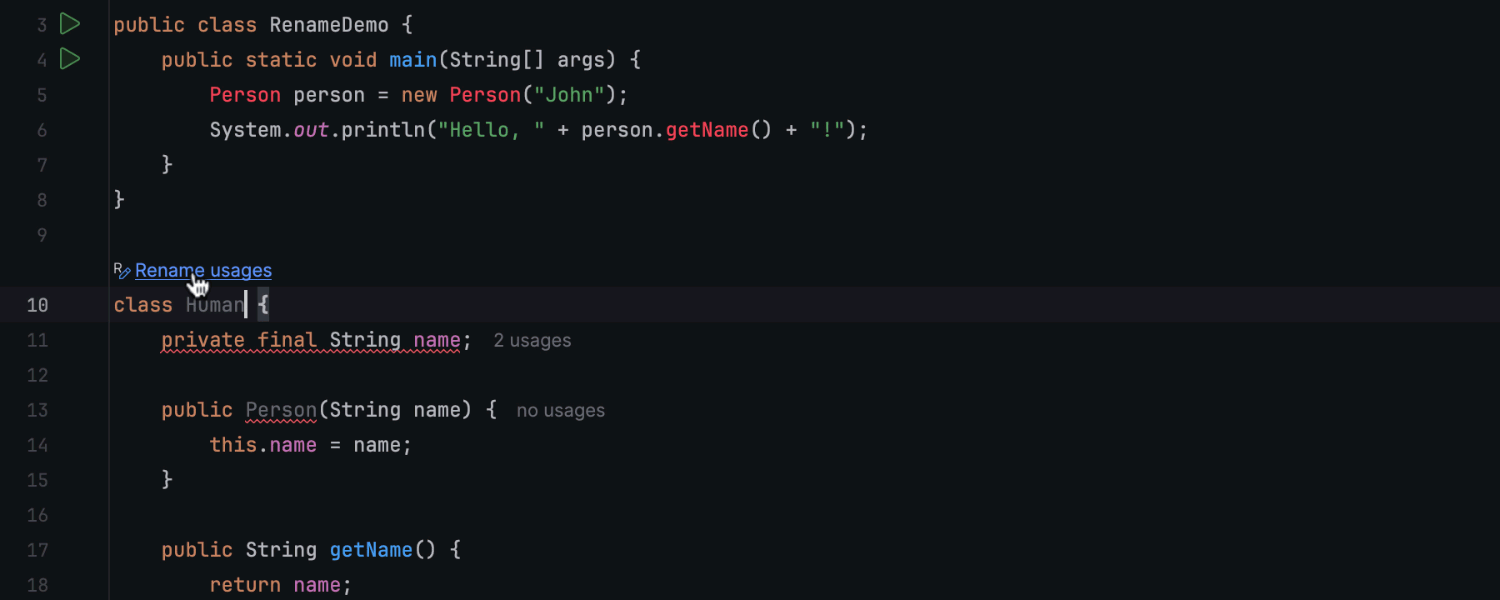The height and width of the screenshot is (600, 1500).
Task: Click gutter line number 13
Action: point(37,410)
